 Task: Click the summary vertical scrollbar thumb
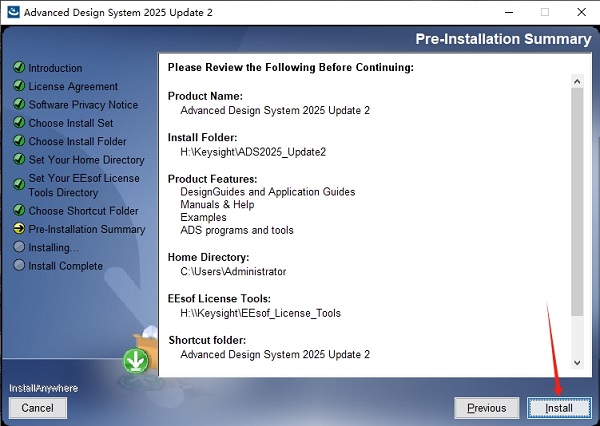[577, 202]
